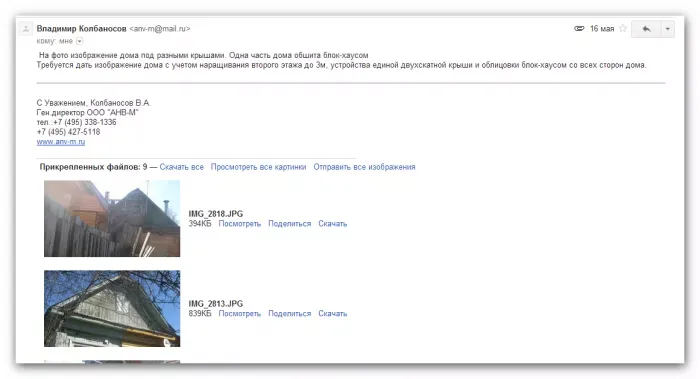The height and width of the screenshot is (379, 700).
Task: Open the IMG_2813.JPG thumbnail
Action: [112, 308]
